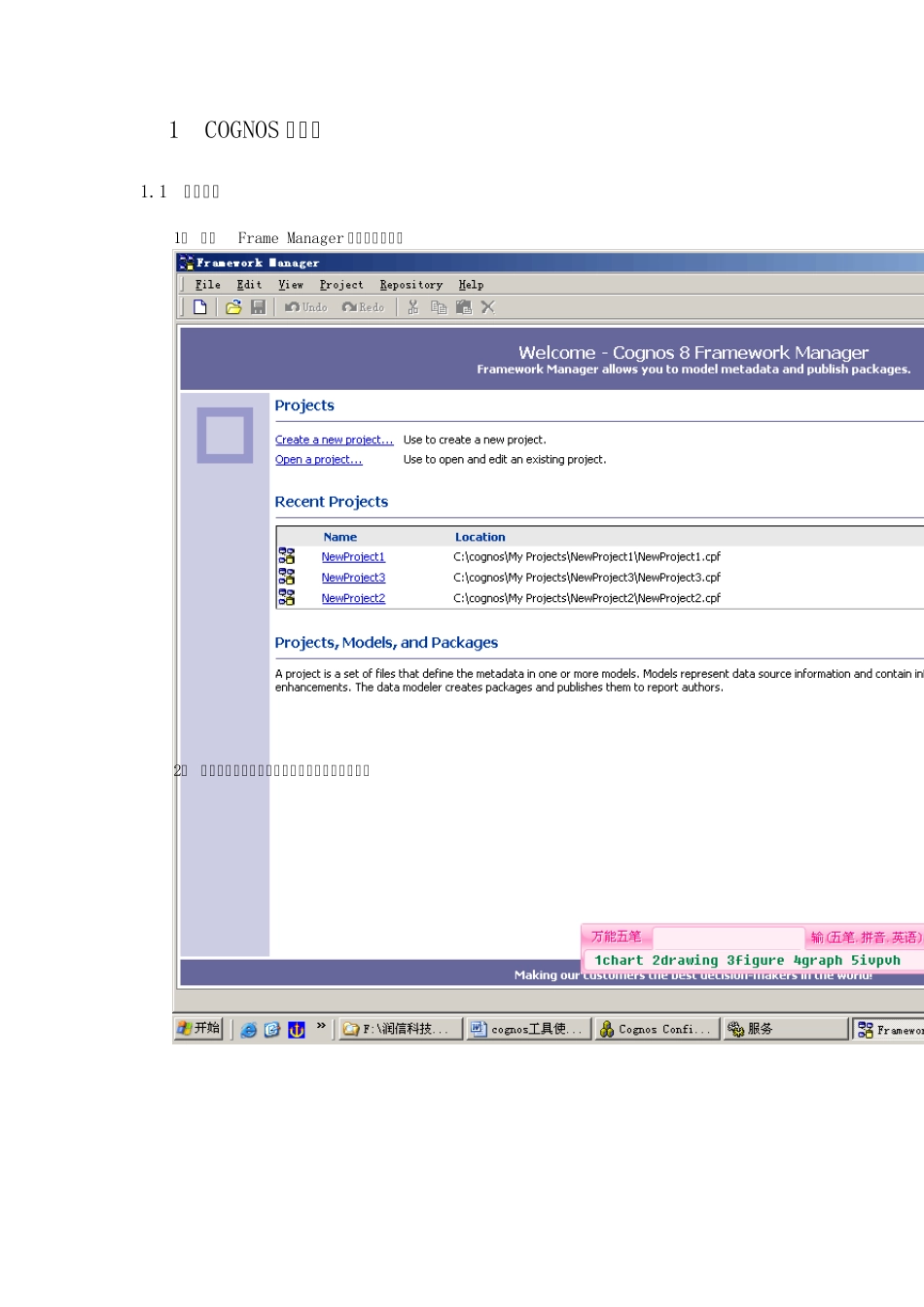This screenshot has width=924, height=1307.
Task: Open the NewProject2 recent project link
Action: pyautogui.click(x=353, y=599)
